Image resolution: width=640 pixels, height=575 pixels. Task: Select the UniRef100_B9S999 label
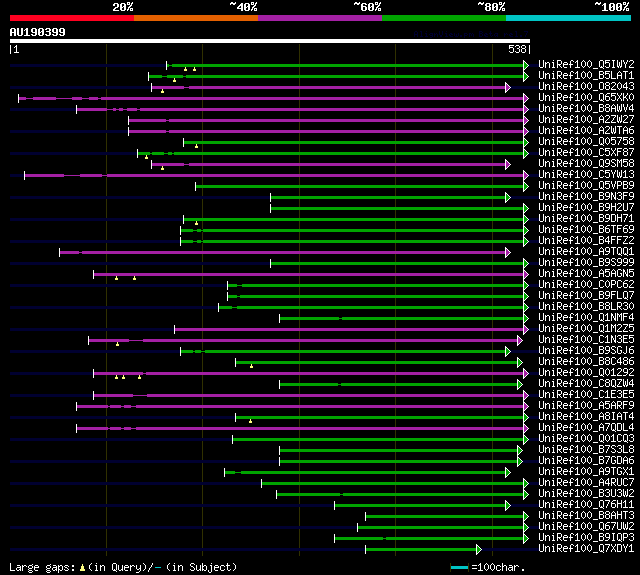click(586, 263)
